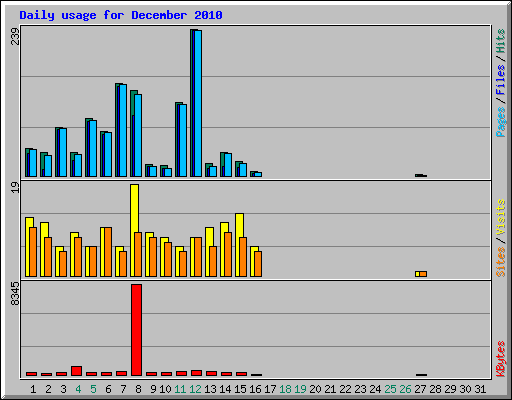Click the 'KBytes' legend label

click(x=500, y=359)
